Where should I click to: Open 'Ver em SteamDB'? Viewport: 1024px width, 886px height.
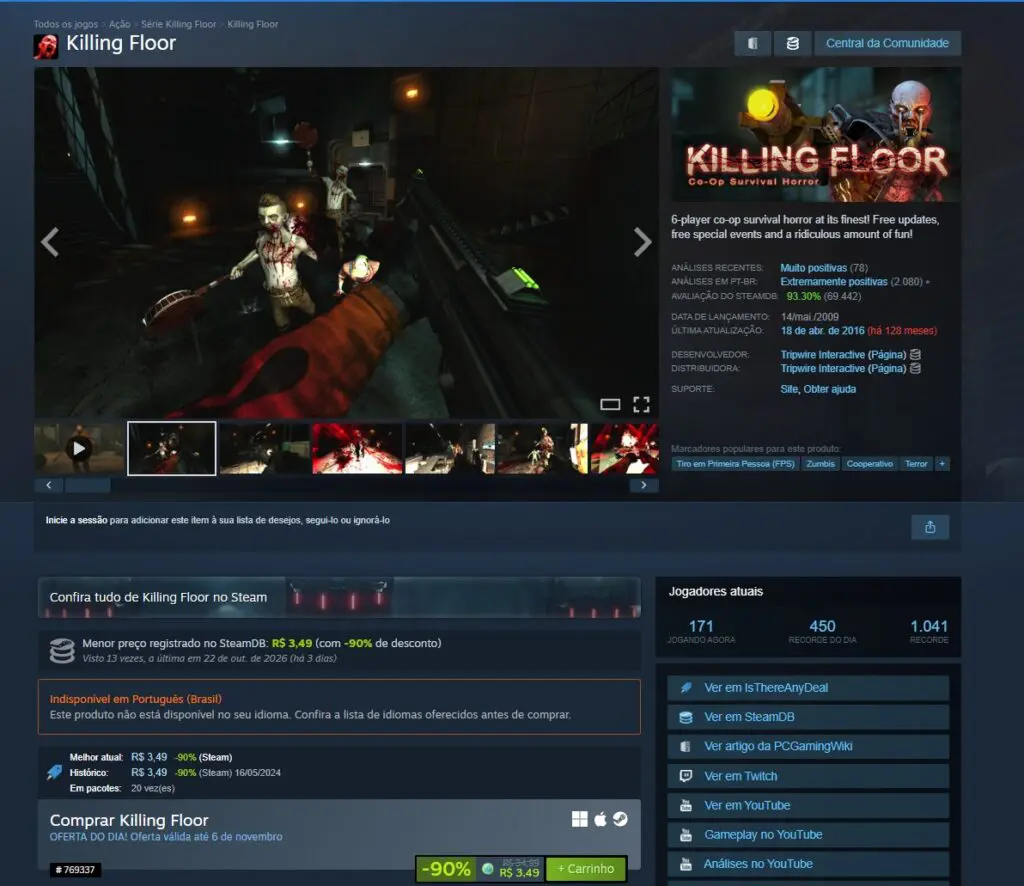click(x=808, y=717)
